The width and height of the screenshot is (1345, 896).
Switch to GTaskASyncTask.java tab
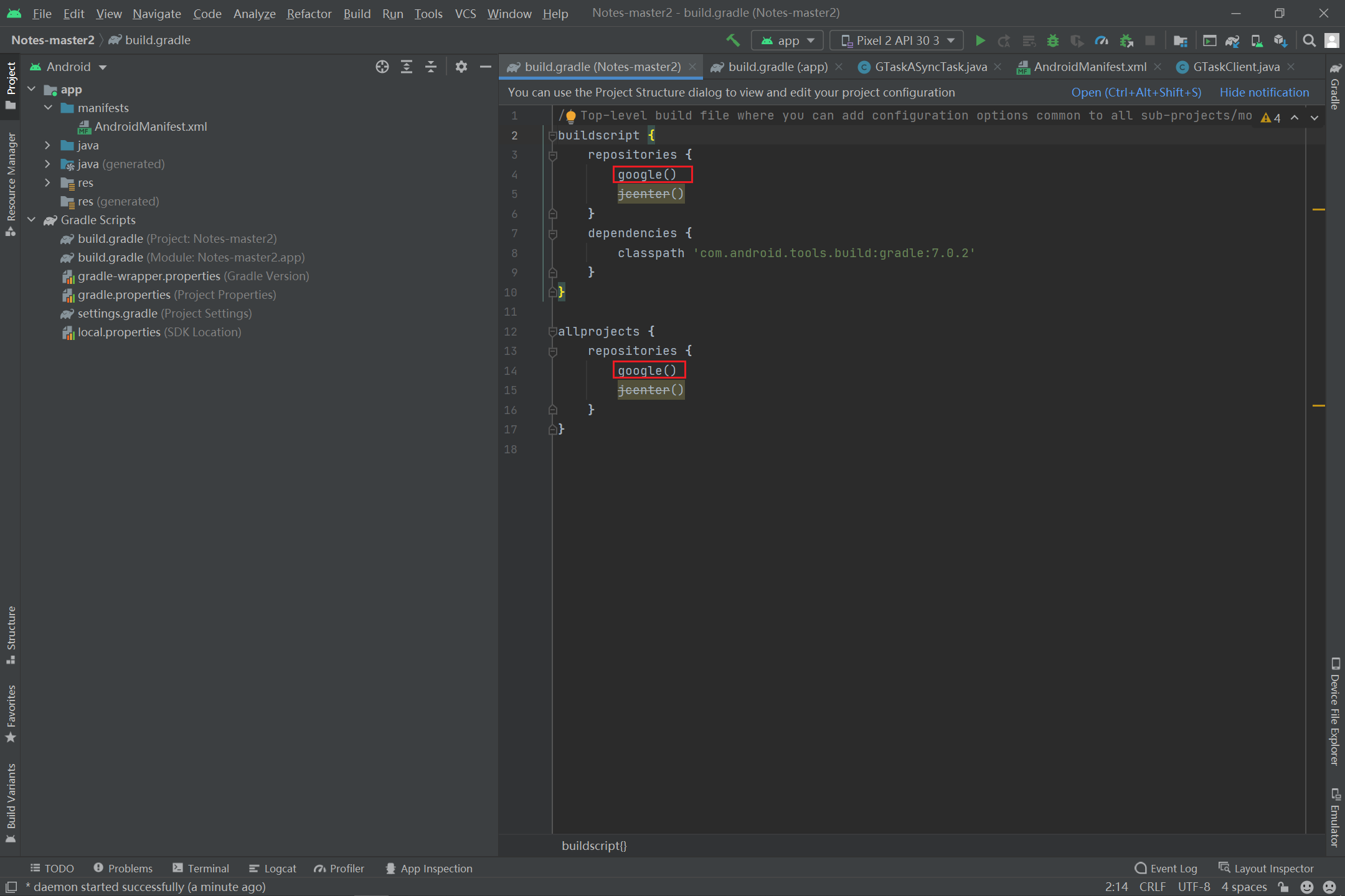[x=931, y=67]
